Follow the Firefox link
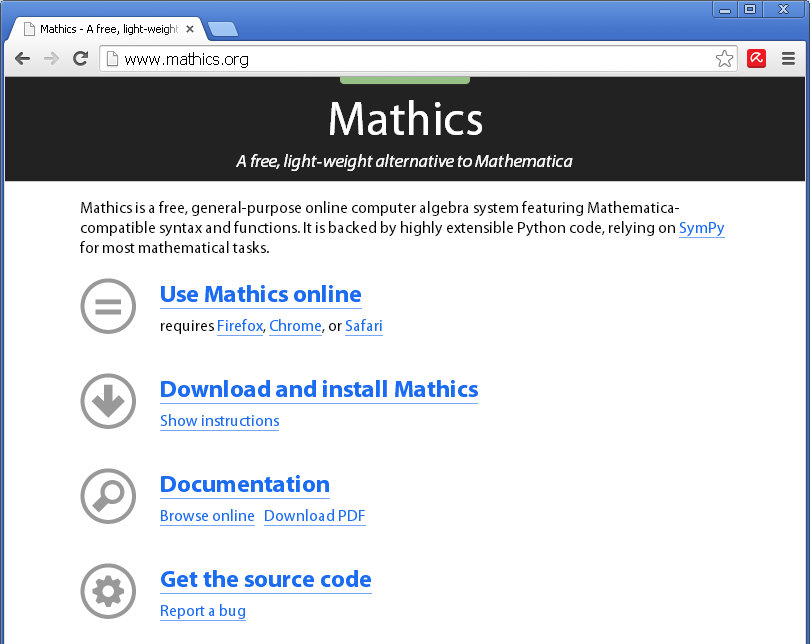The height and width of the screenshot is (644, 810). tap(240, 326)
